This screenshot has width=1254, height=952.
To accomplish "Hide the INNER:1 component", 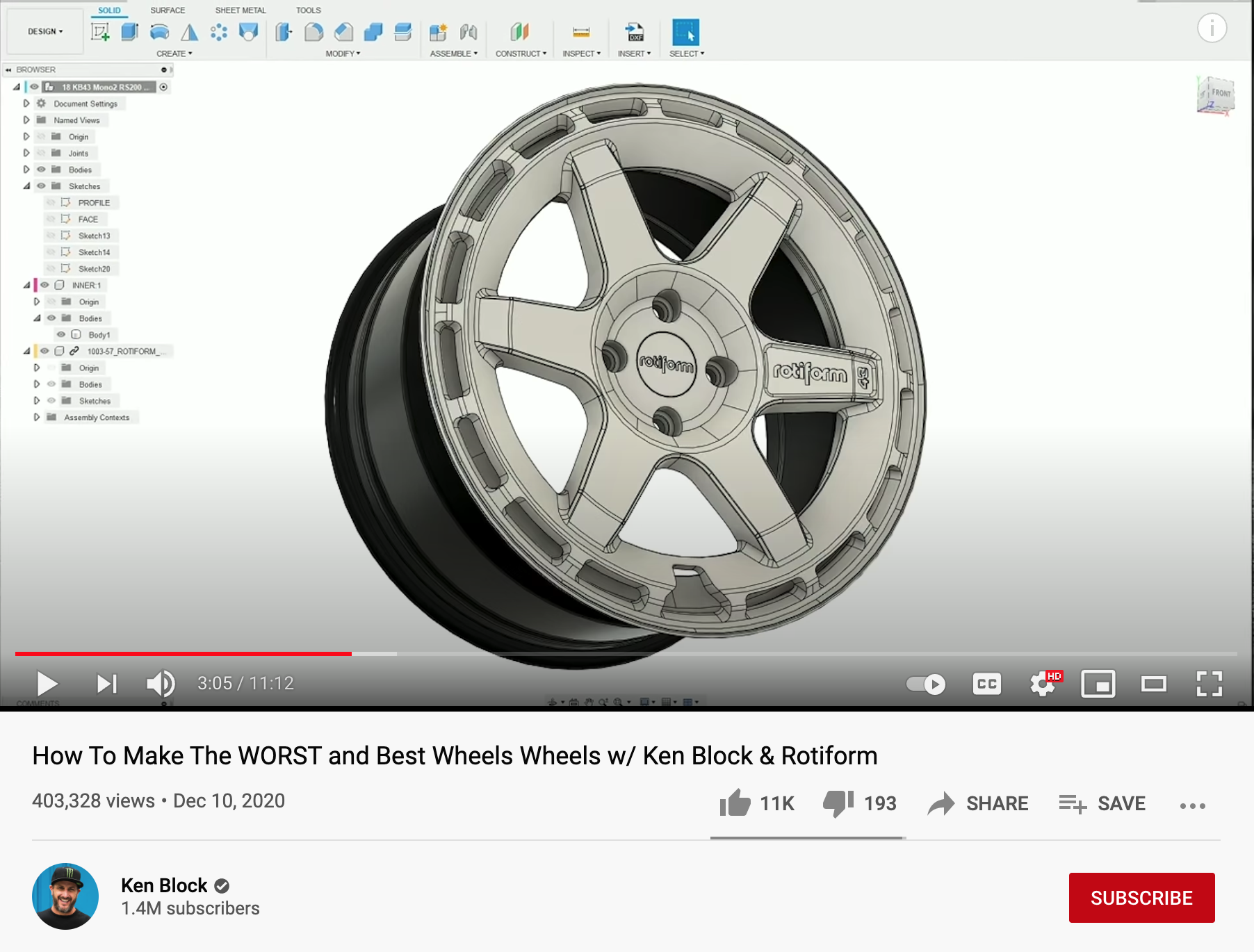I will [44, 285].
